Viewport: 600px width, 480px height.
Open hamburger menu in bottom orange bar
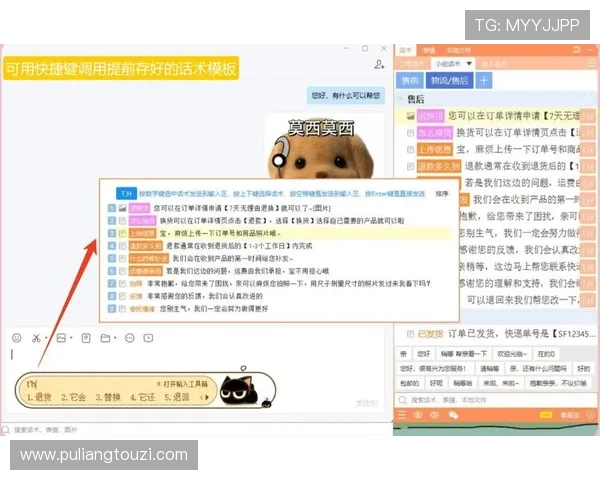point(403,413)
